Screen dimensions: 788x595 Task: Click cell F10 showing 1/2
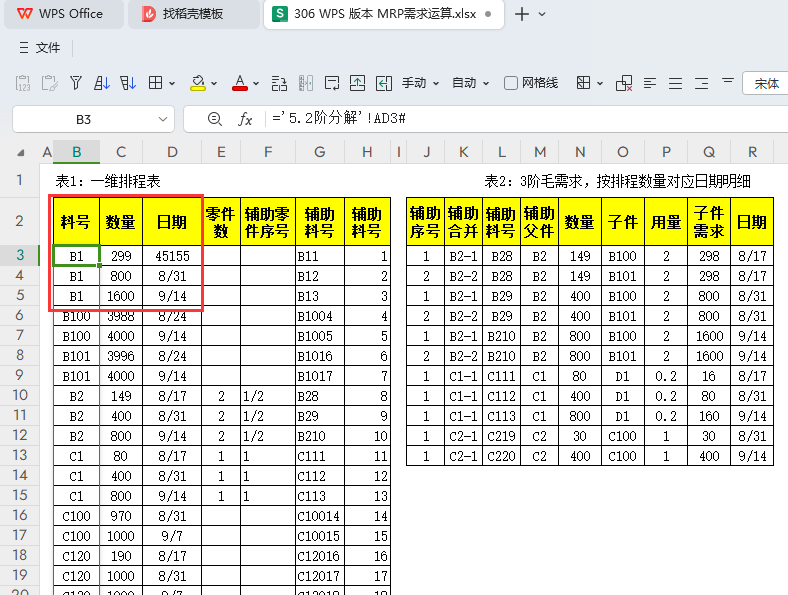(268, 396)
